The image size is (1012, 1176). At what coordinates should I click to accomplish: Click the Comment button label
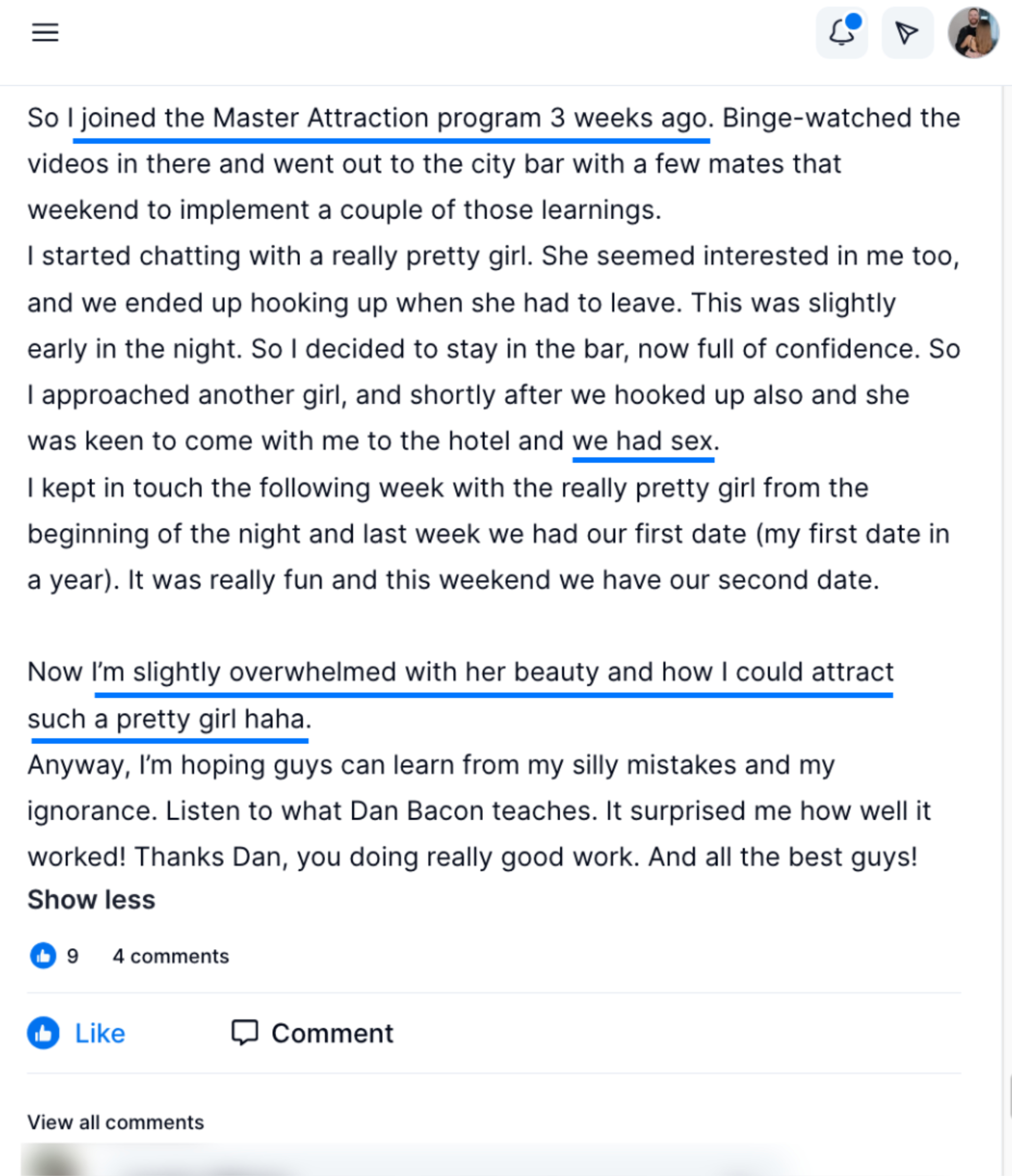[332, 1033]
